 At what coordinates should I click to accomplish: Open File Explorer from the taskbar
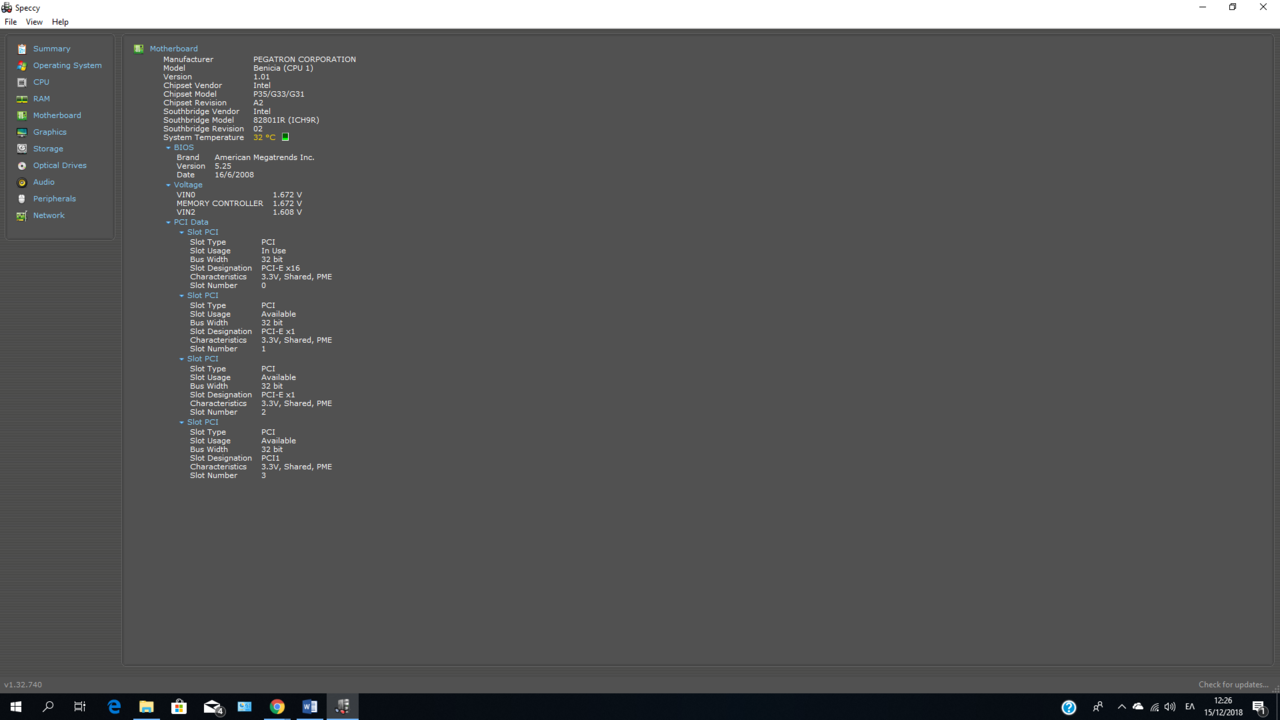coord(146,707)
